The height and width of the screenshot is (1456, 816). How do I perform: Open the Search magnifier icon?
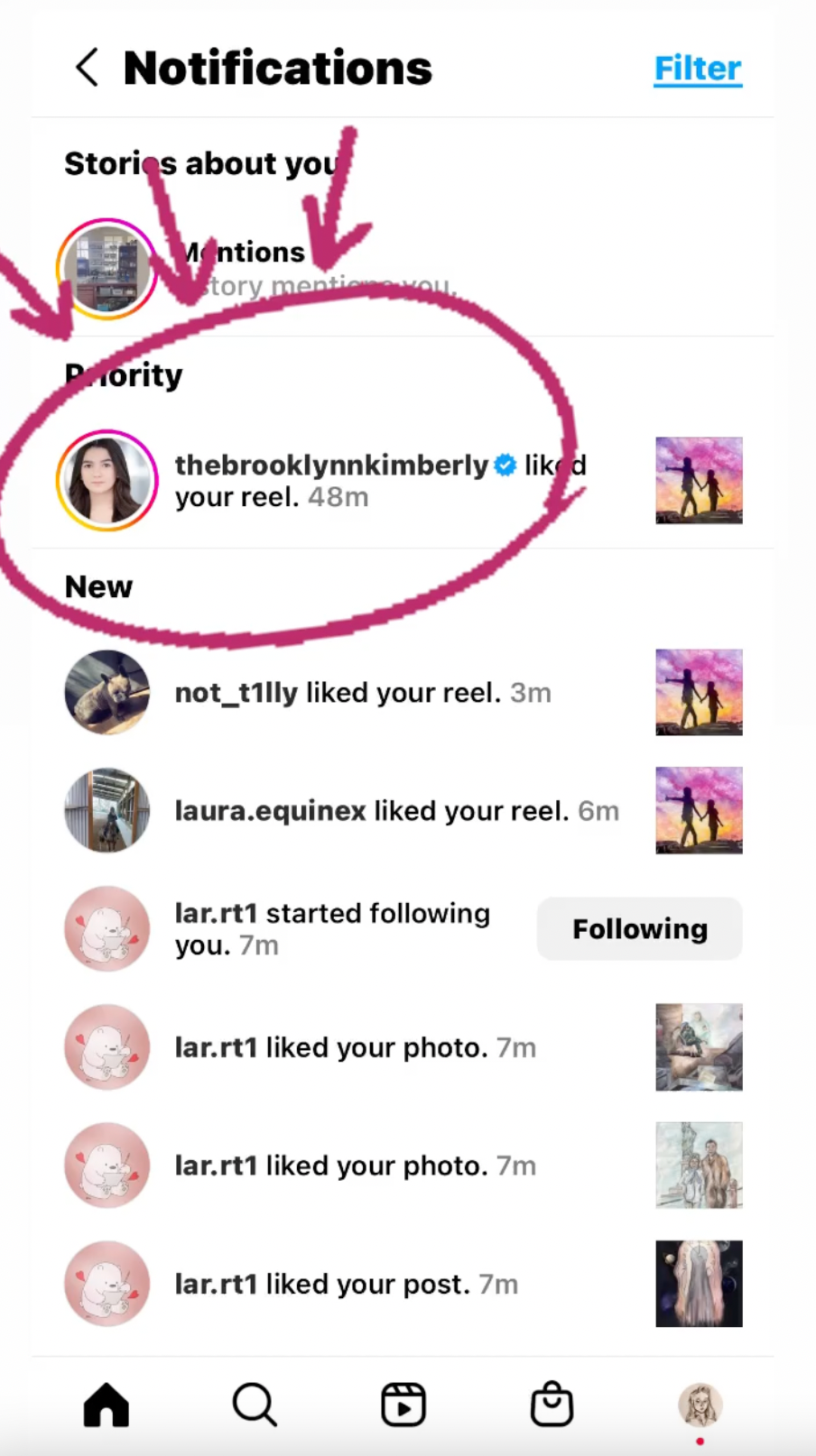pyautogui.click(x=255, y=1405)
